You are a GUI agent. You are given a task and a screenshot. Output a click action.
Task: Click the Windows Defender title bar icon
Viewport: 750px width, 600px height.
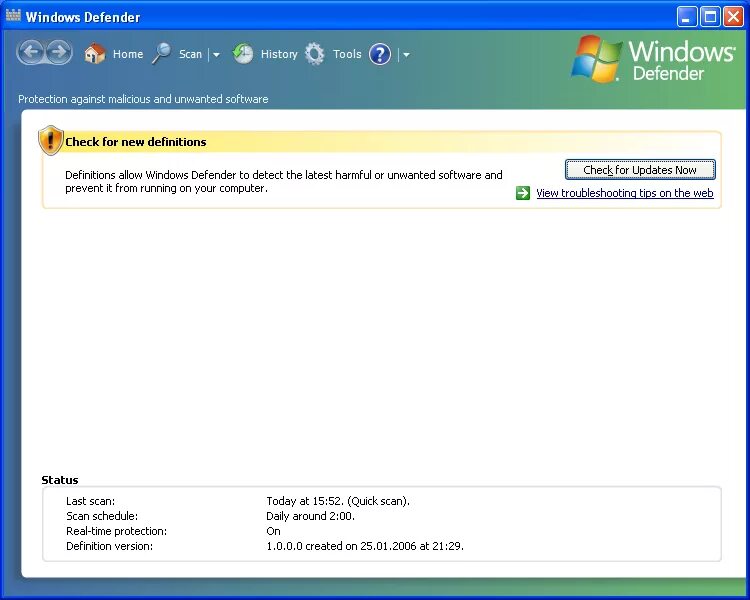tap(13, 16)
